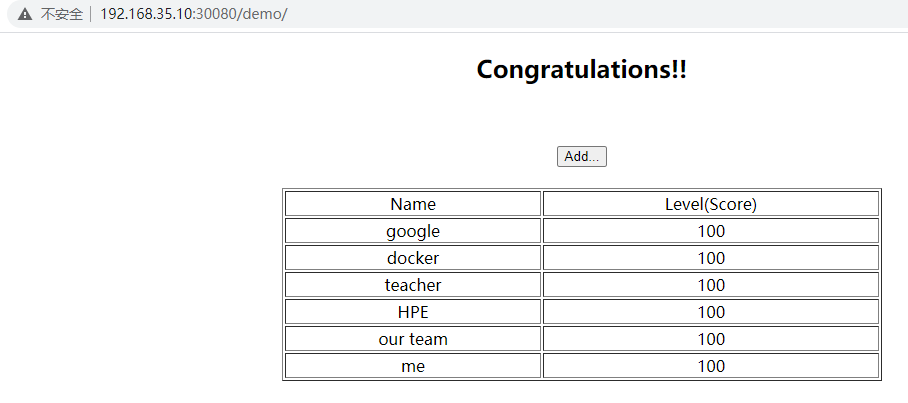The height and width of the screenshot is (403, 908).
Task: Click the Name column header
Action: [413, 204]
